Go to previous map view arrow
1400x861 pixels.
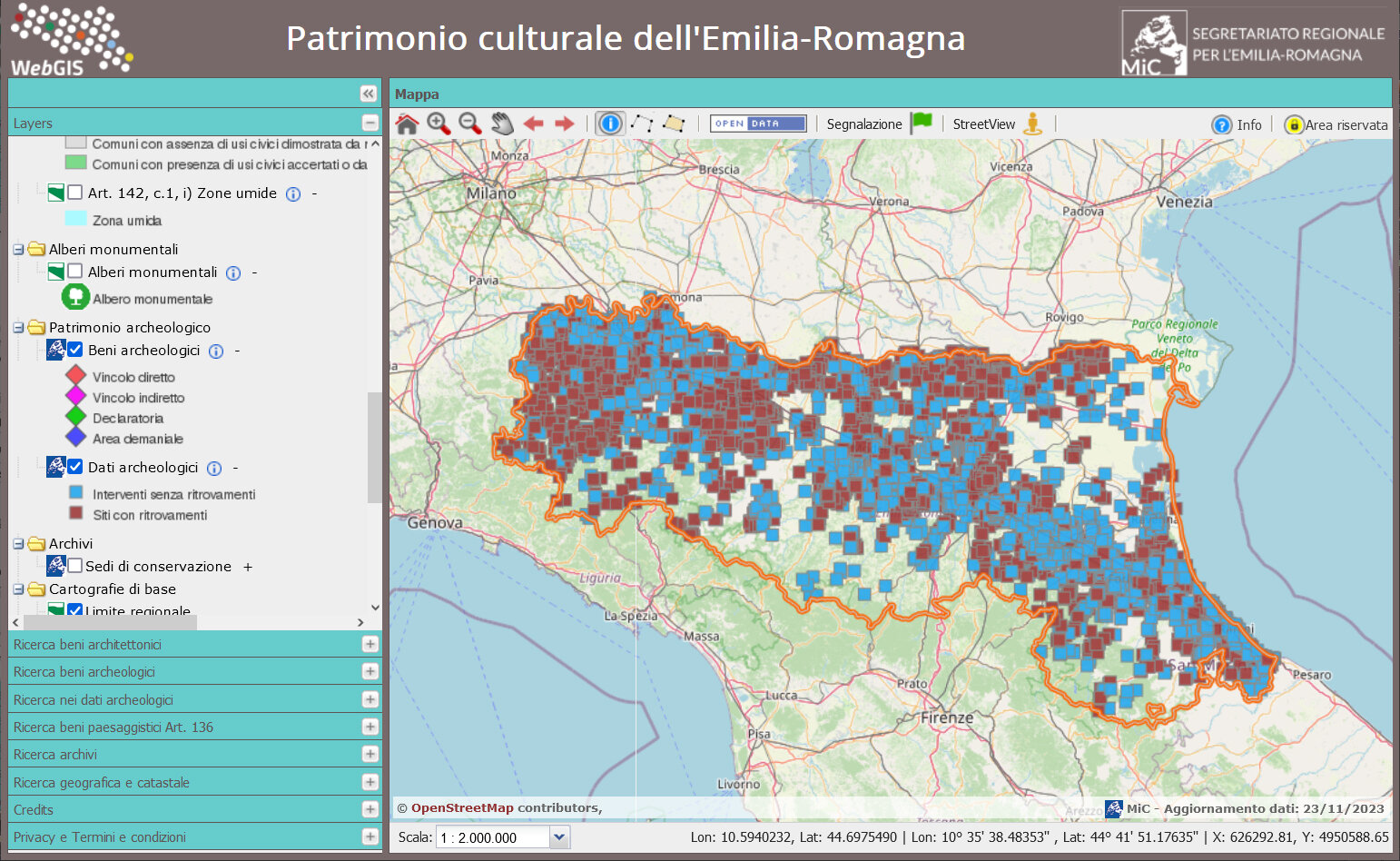[x=533, y=124]
